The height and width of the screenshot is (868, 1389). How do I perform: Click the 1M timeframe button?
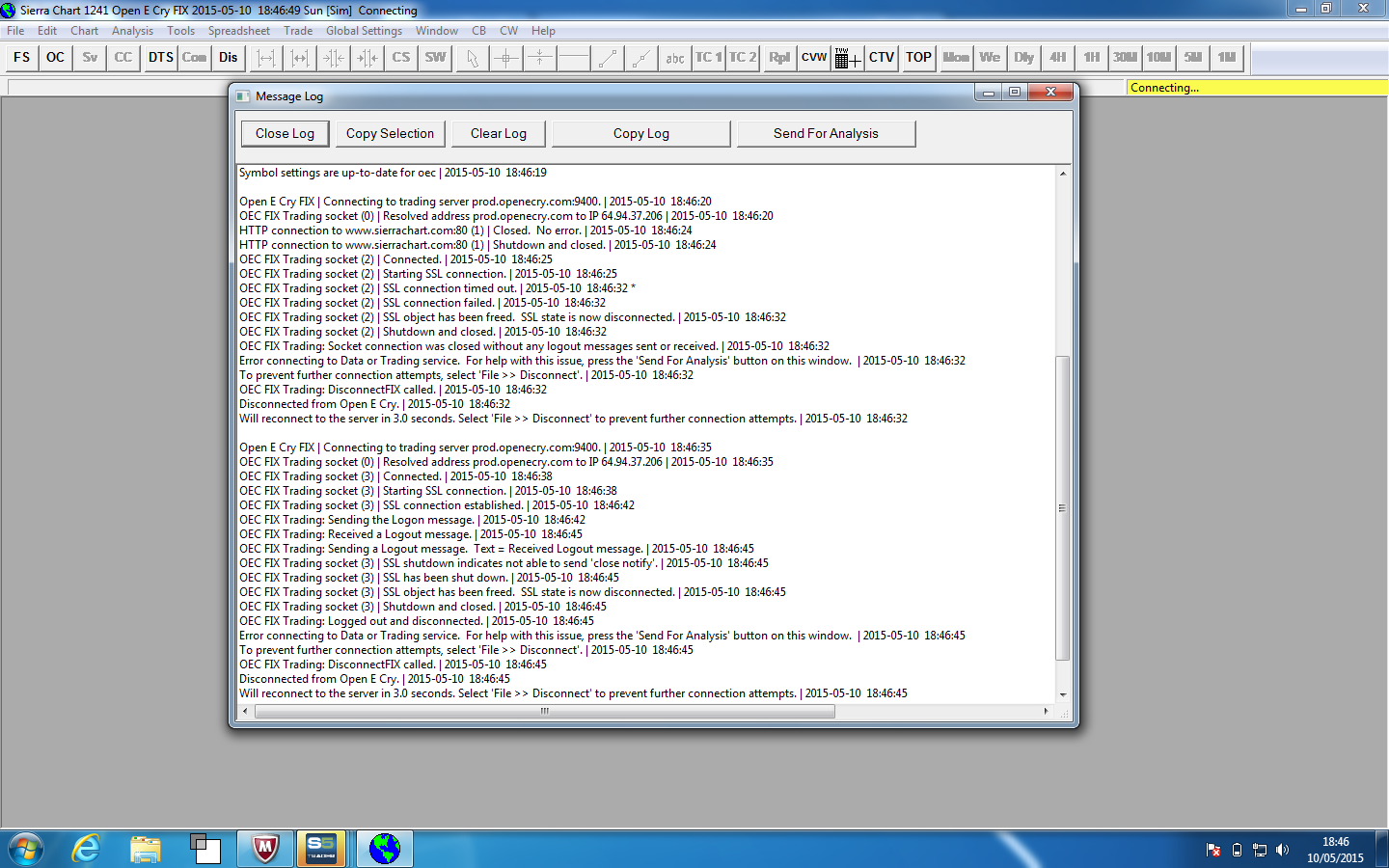coord(1227,58)
